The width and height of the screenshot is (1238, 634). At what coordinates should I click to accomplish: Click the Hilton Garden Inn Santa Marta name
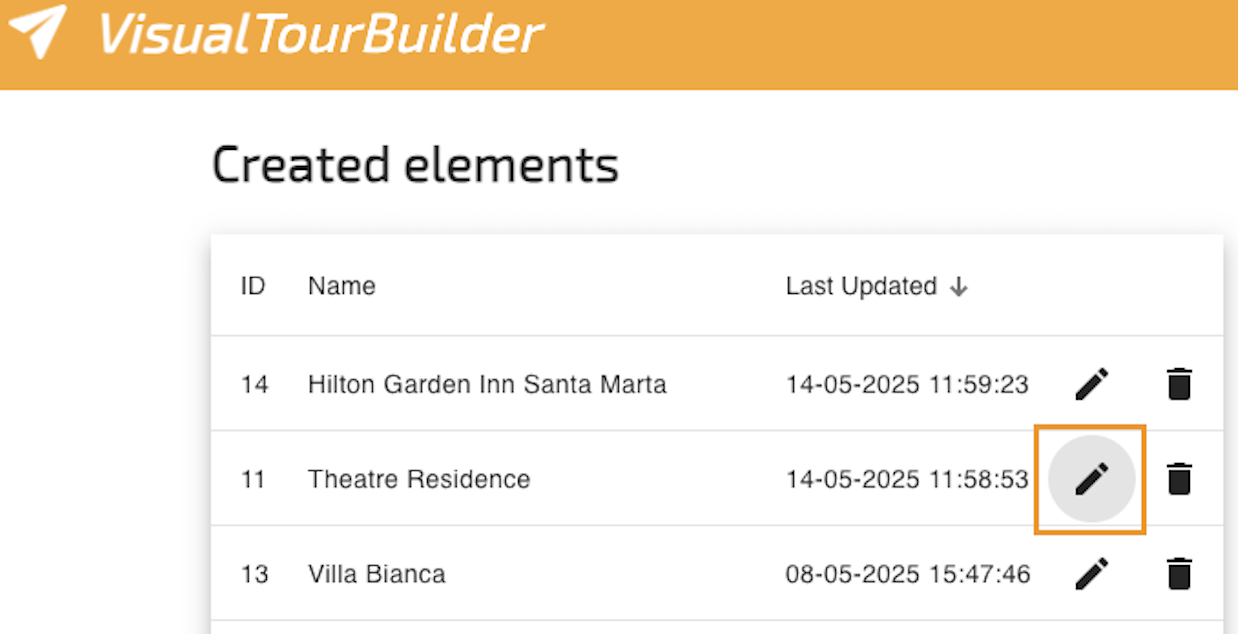[487, 384]
